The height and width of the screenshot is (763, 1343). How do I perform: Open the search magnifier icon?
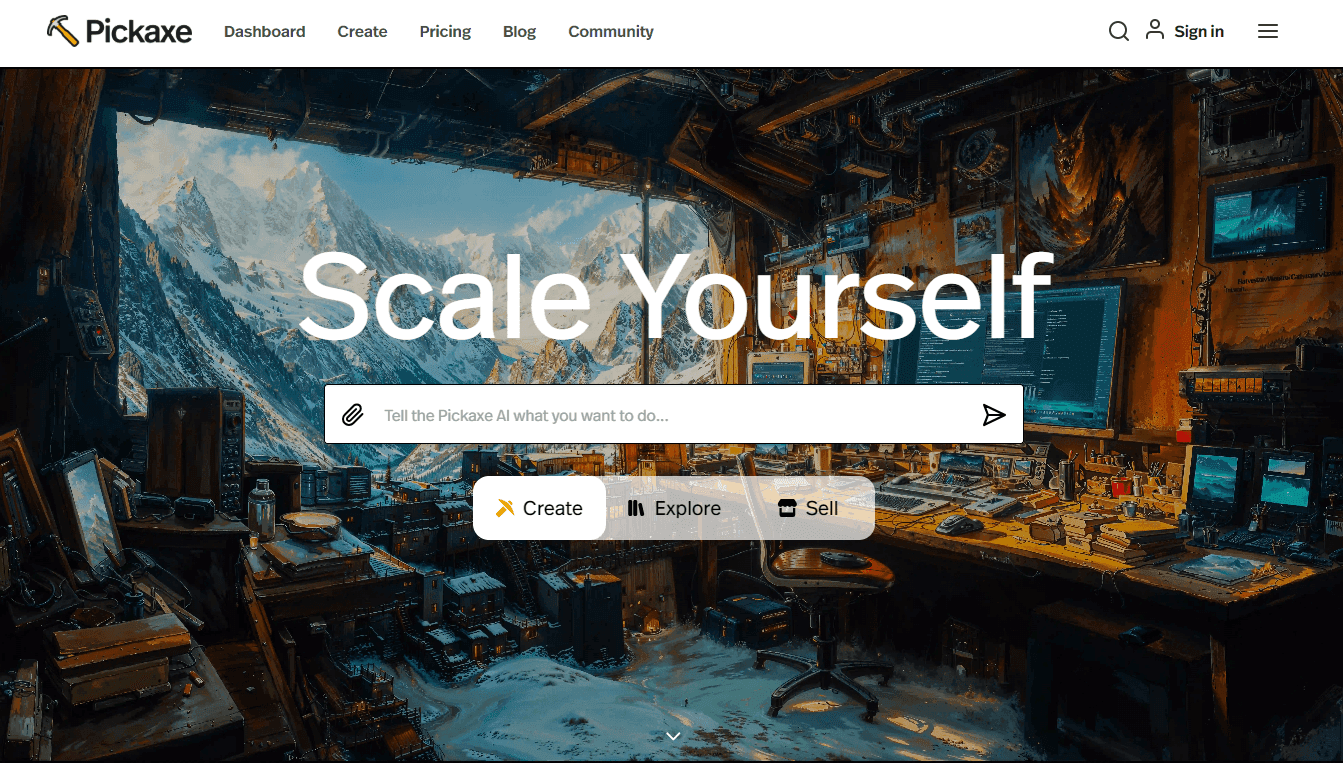(x=1118, y=31)
